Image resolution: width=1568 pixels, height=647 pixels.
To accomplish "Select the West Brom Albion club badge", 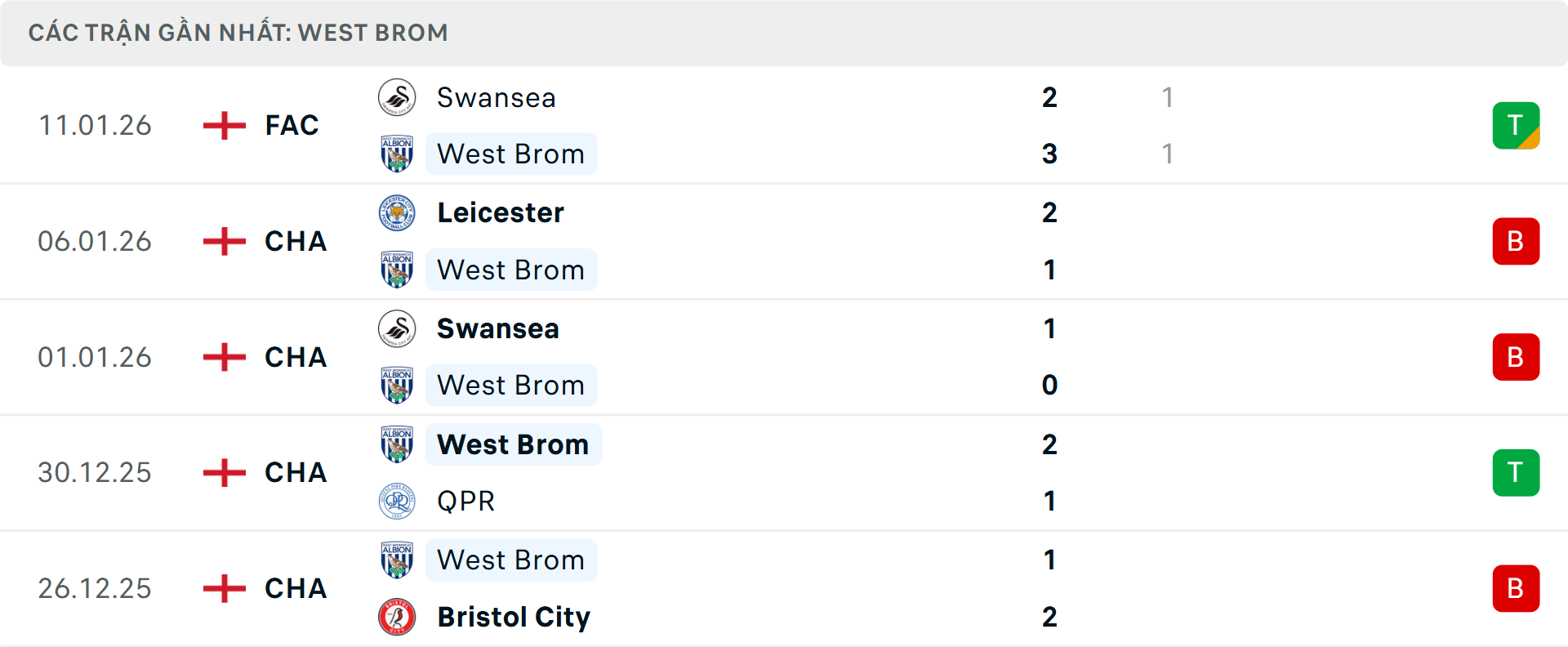I will (397, 153).
